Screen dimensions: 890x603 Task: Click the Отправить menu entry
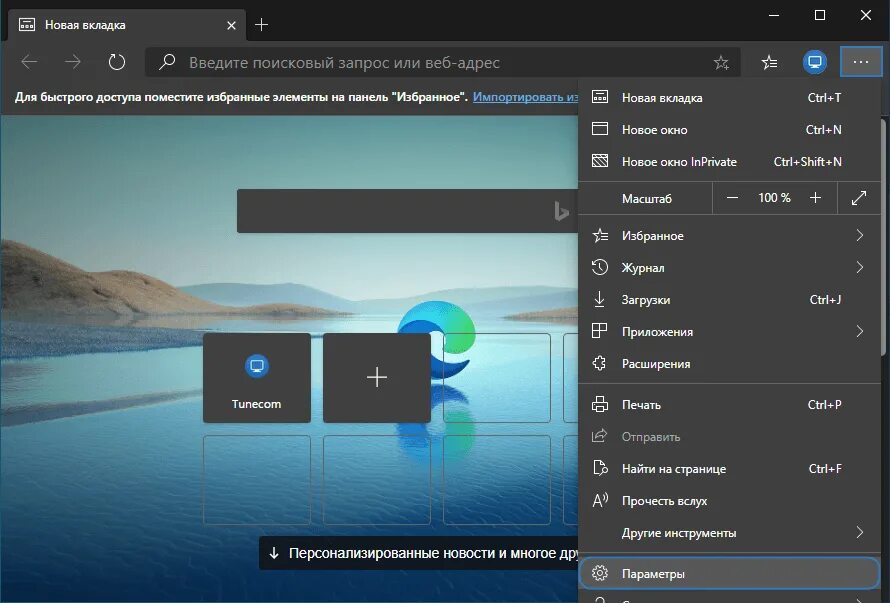pos(729,437)
